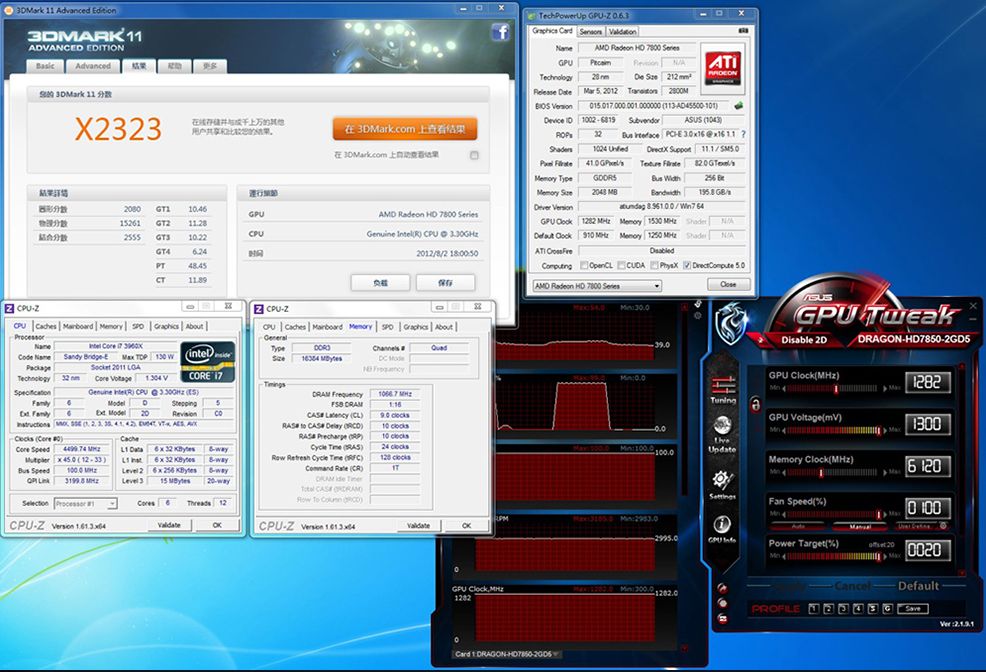Set Fan Speed mode to Manual
This screenshot has width=986, height=672.
tap(860, 526)
